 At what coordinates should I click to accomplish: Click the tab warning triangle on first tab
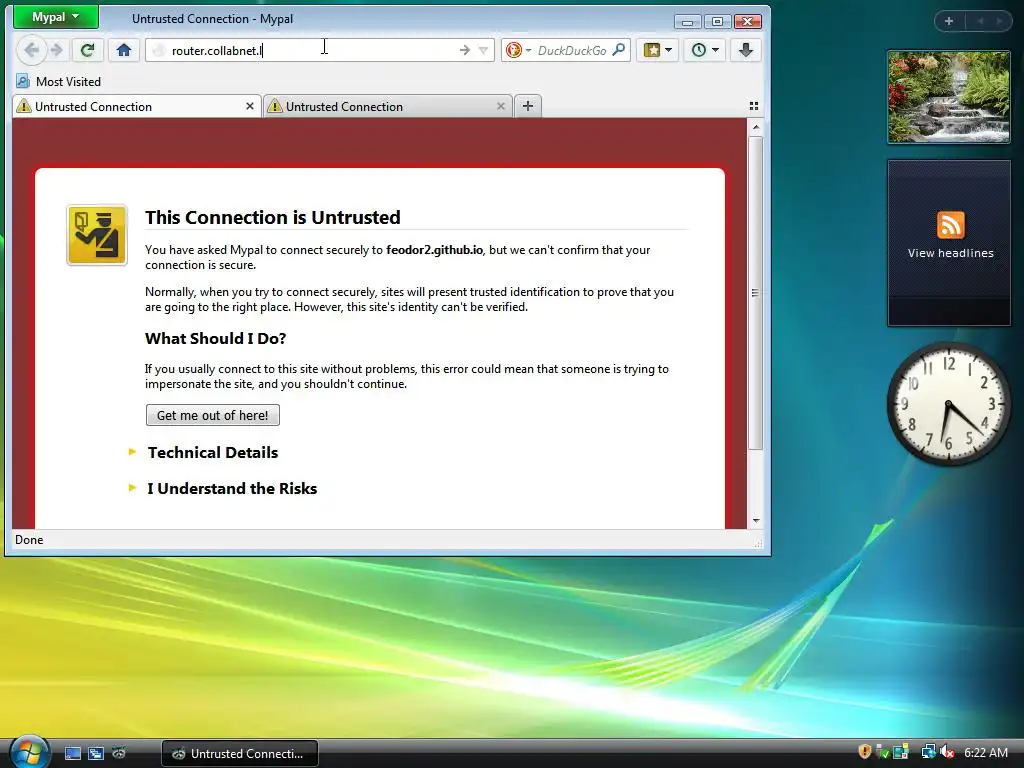pos(24,106)
